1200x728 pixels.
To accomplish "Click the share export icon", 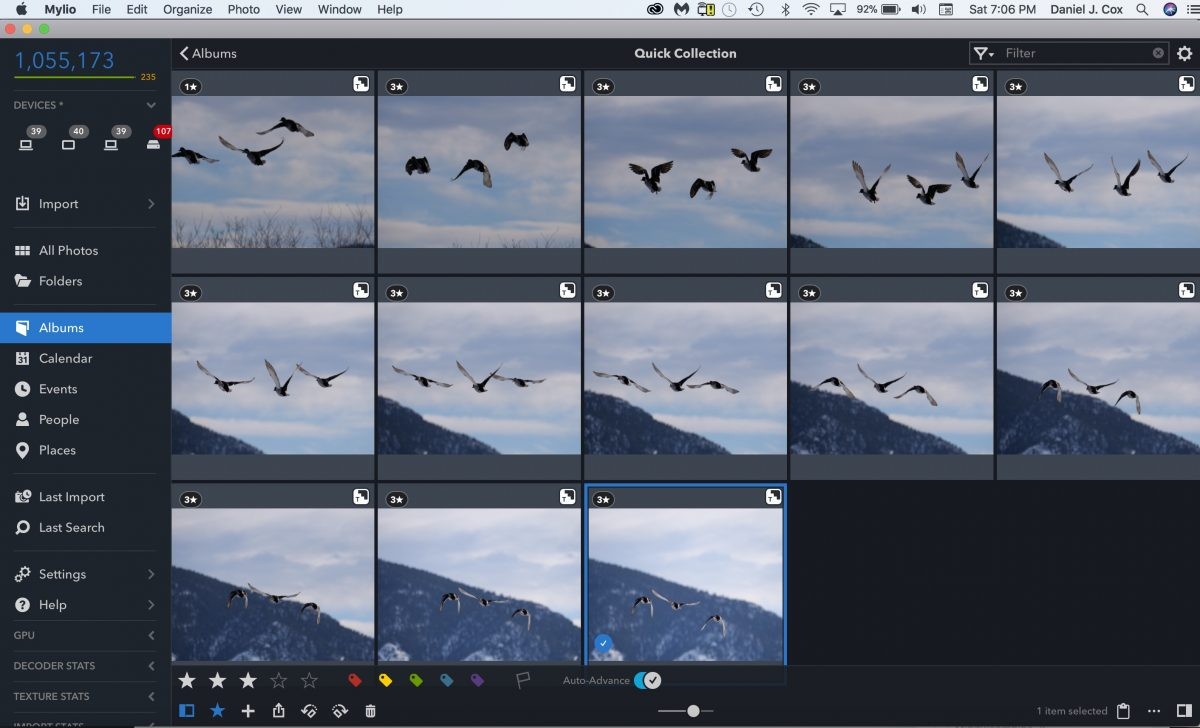I will click(279, 711).
